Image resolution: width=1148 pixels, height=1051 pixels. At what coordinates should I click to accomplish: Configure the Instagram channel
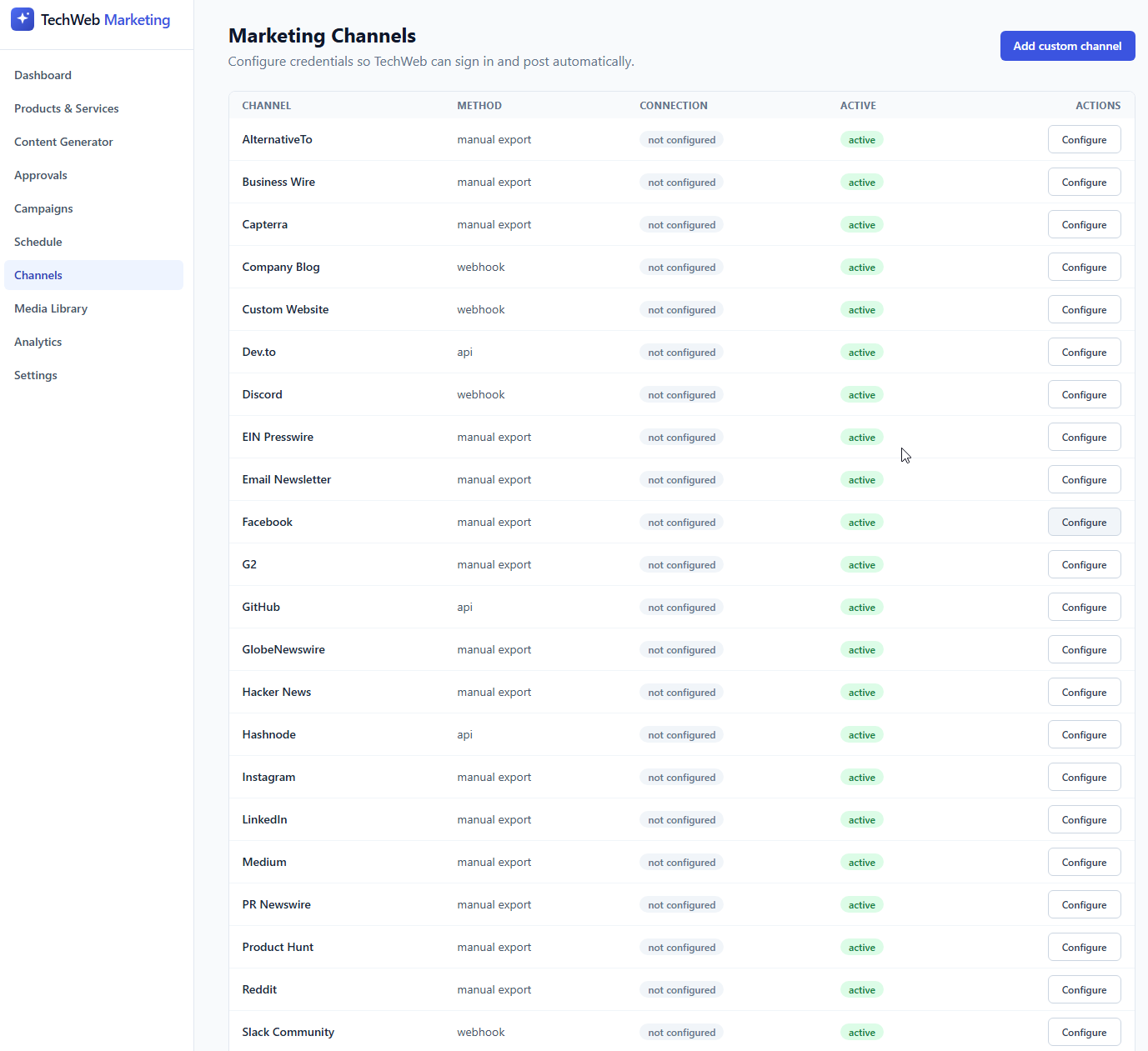point(1084,778)
